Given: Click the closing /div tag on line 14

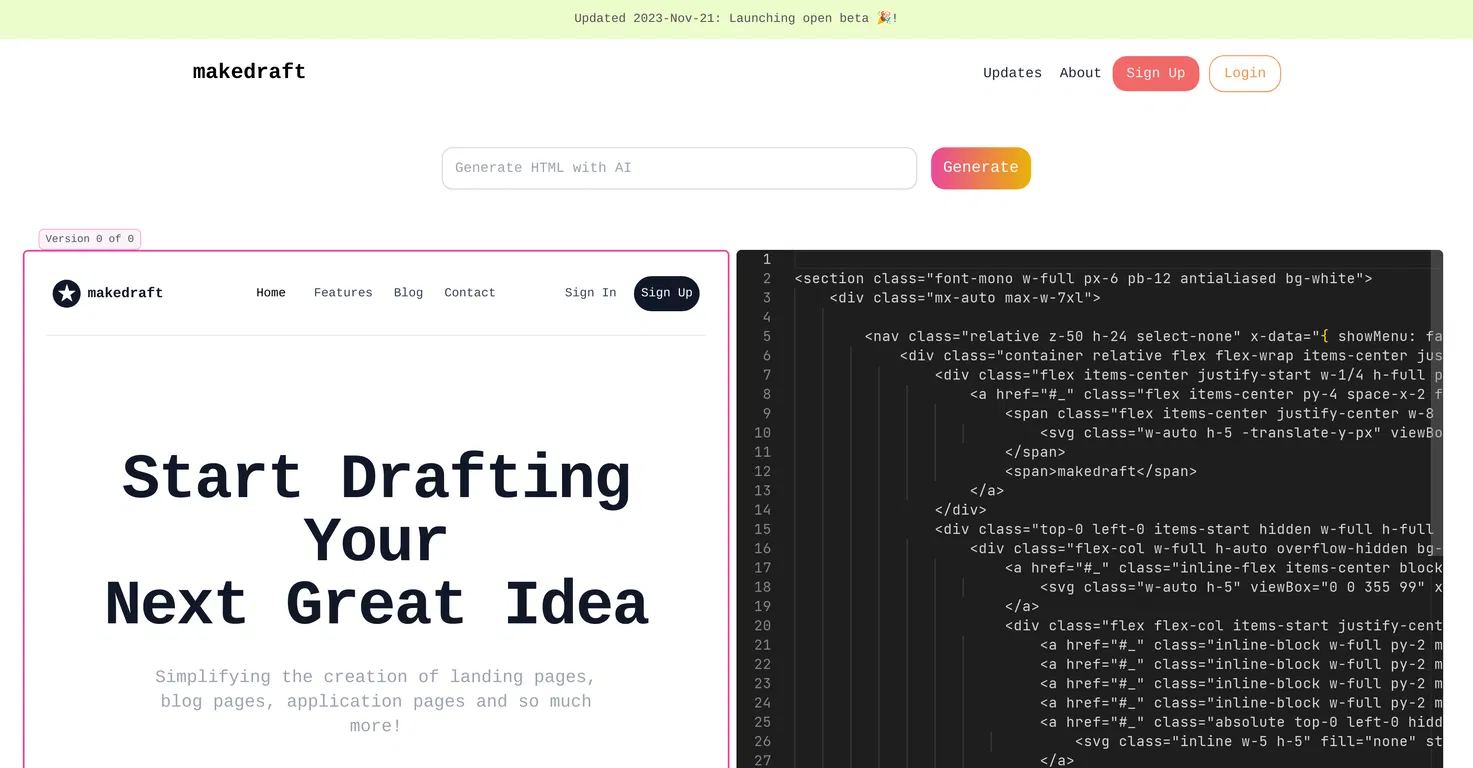Looking at the screenshot, I should point(961,510).
